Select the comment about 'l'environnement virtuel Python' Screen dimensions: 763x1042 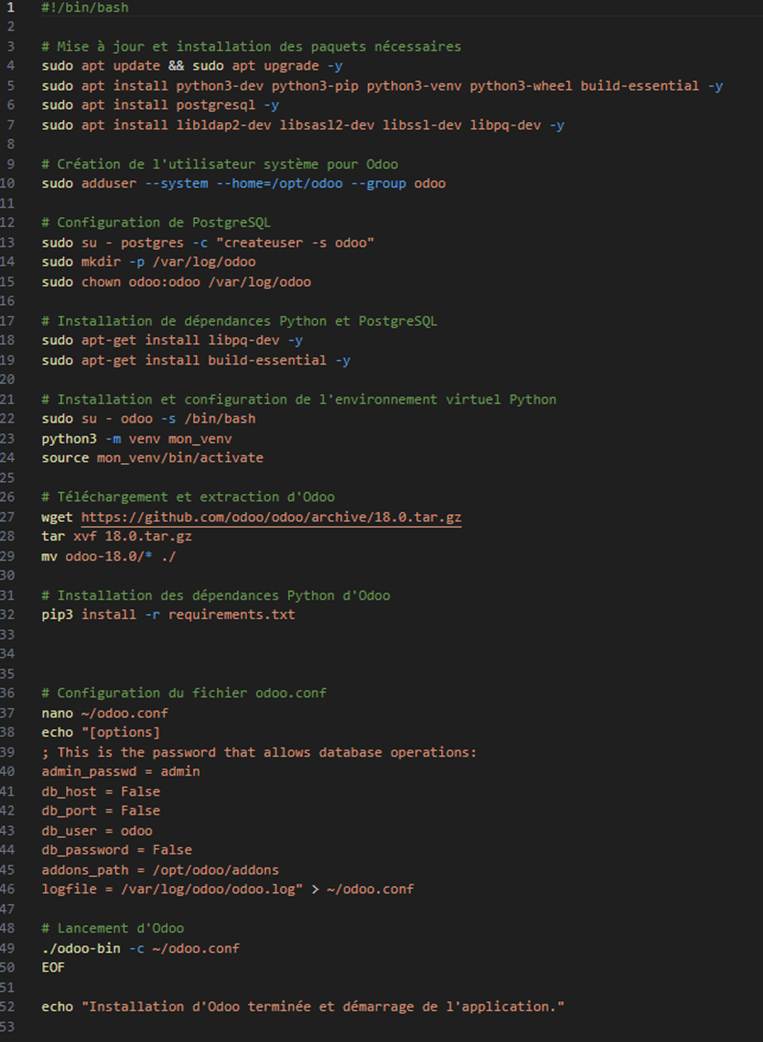(299, 399)
